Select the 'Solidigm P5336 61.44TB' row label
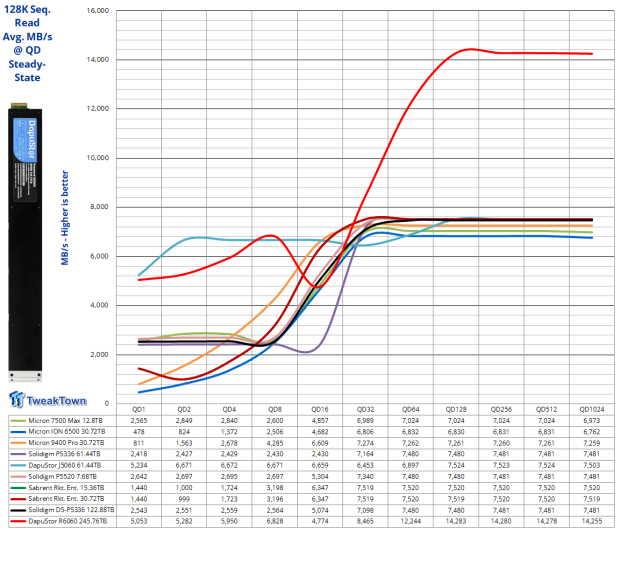This screenshot has width=620, height=568. click(64, 454)
